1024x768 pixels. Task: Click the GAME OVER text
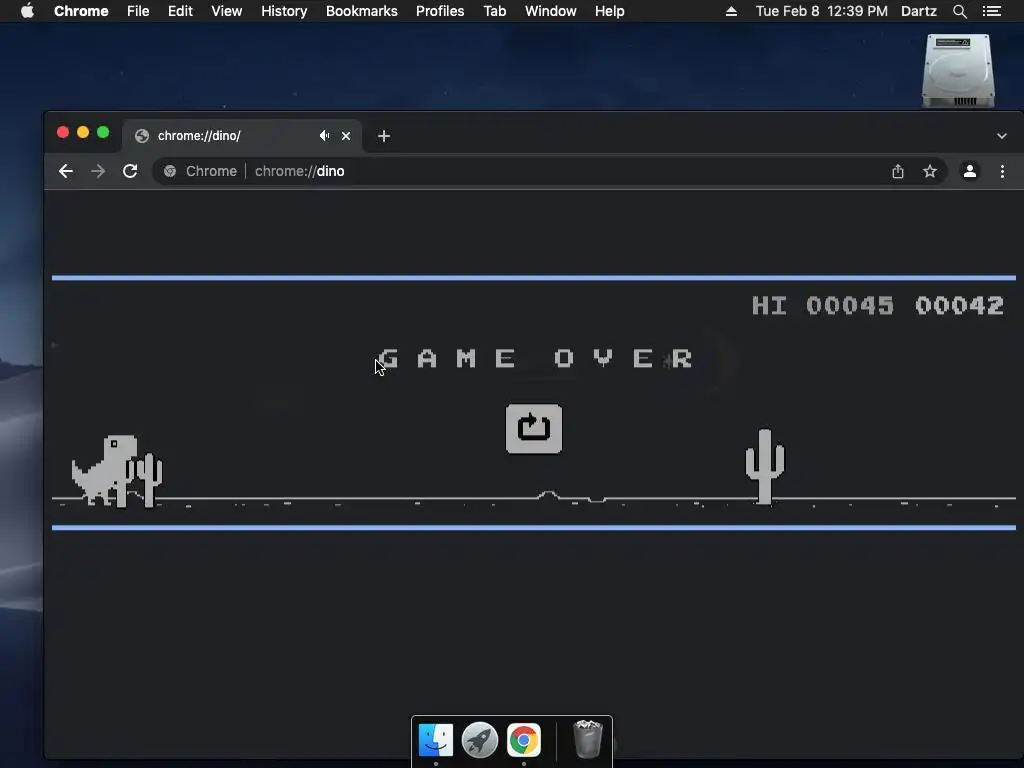(535, 358)
